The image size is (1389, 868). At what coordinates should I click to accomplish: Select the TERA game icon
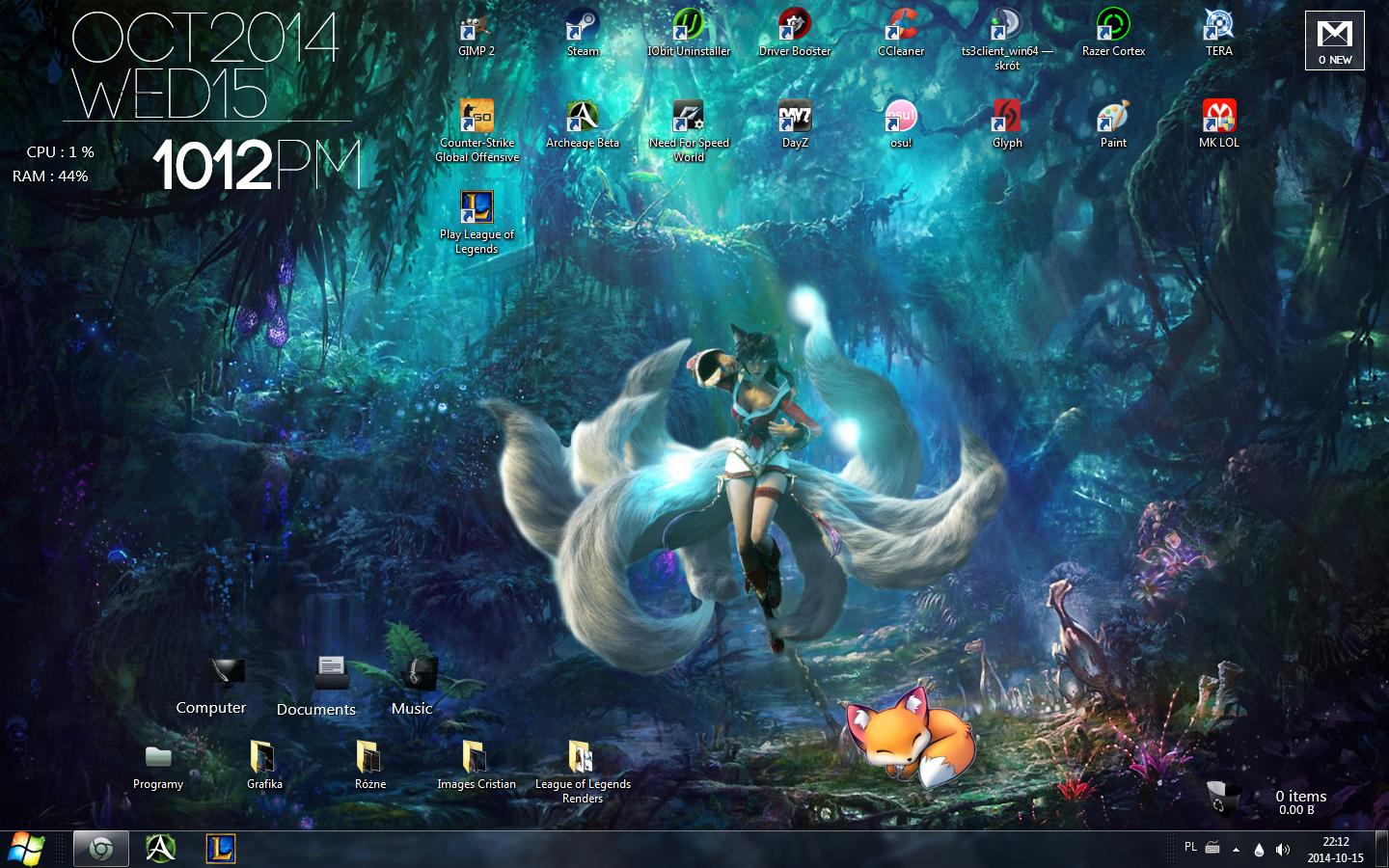click(x=1219, y=33)
